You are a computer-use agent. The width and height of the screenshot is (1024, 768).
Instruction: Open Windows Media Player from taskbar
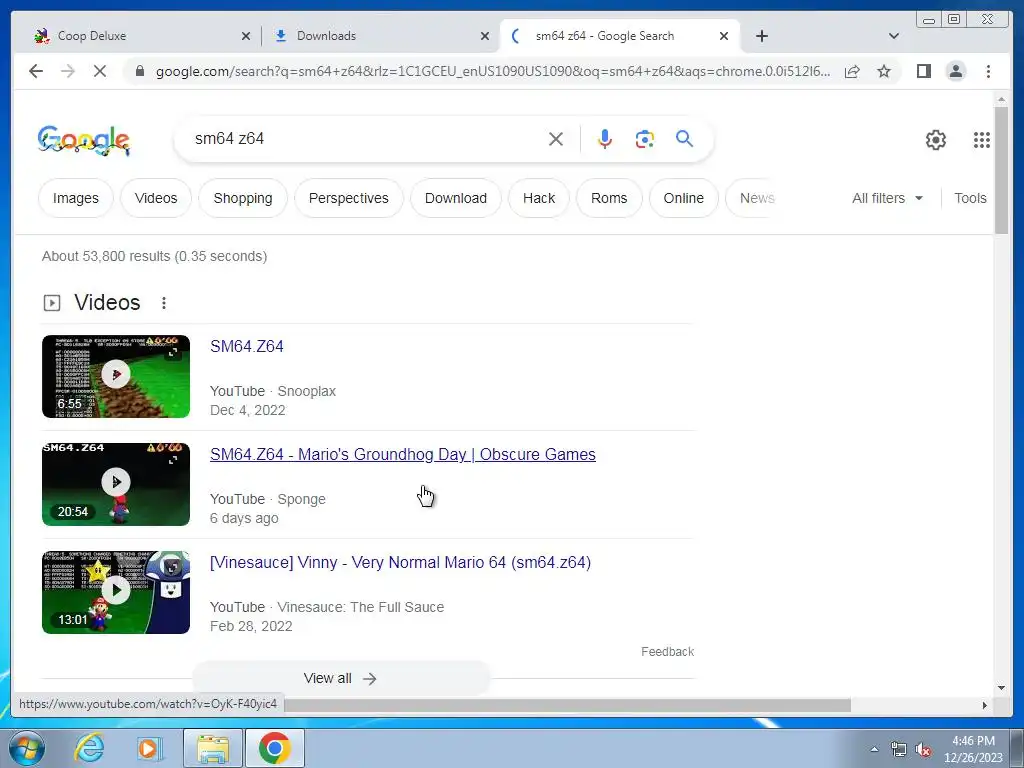pos(148,748)
